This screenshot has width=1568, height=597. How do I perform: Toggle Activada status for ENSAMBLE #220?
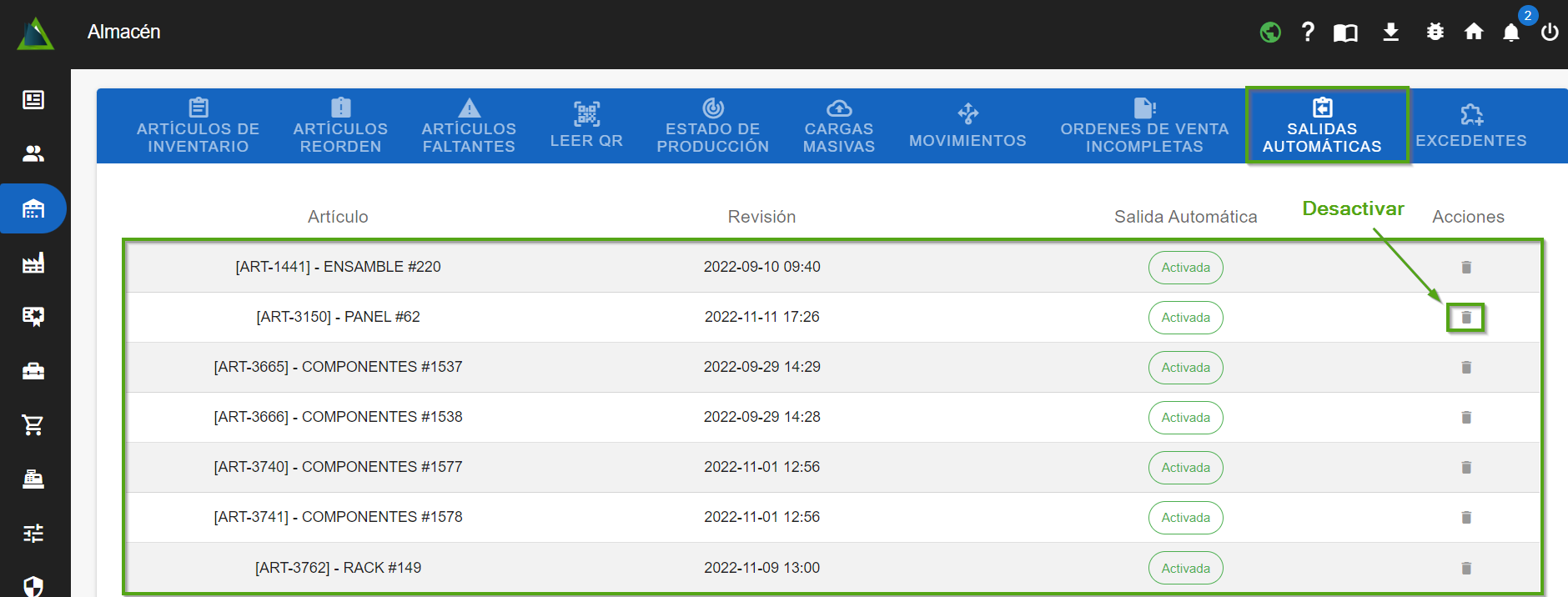pyautogui.click(x=1185, y=268)
